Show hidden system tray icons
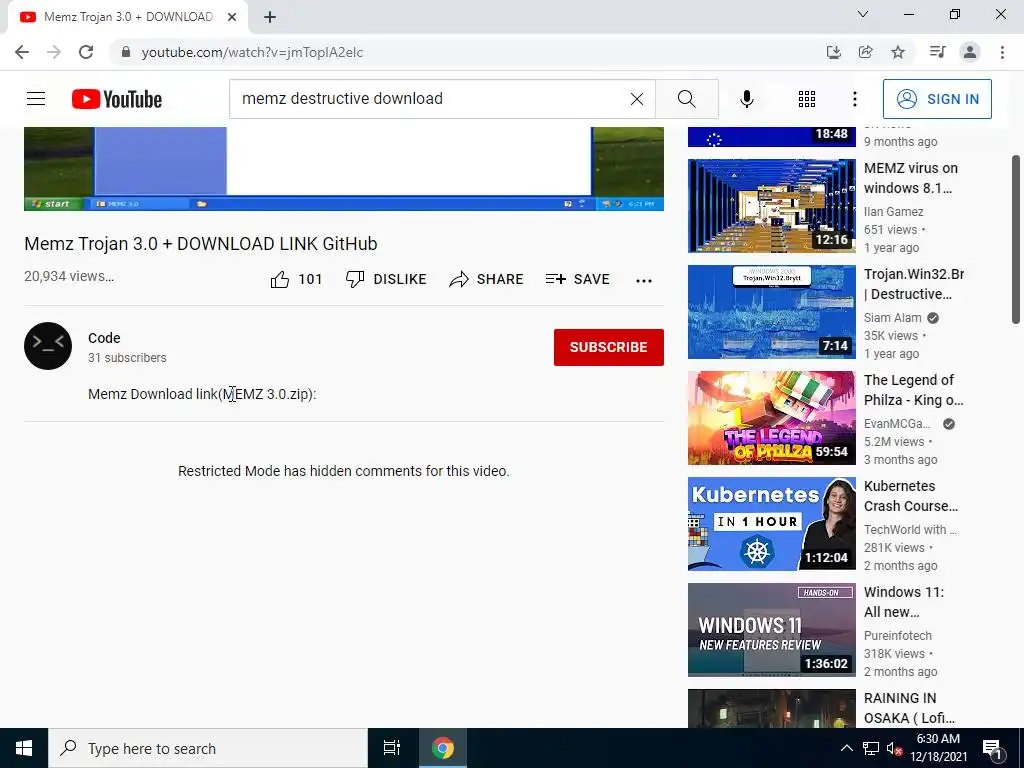This screenshot has height=768, width=1024. click(846, 748)
